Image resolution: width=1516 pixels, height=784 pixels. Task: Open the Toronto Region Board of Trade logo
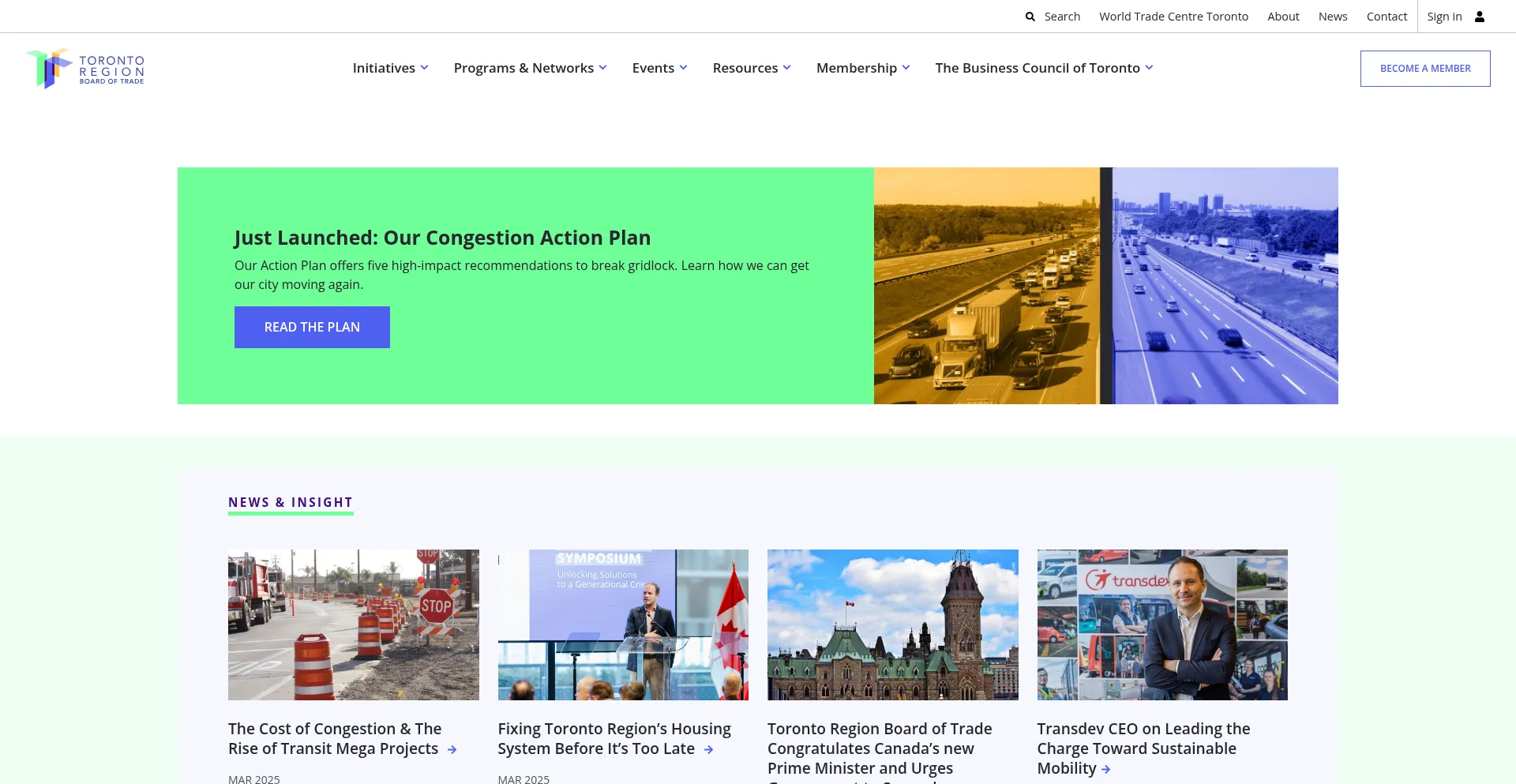pyautogui.click(x=85, y=69)
